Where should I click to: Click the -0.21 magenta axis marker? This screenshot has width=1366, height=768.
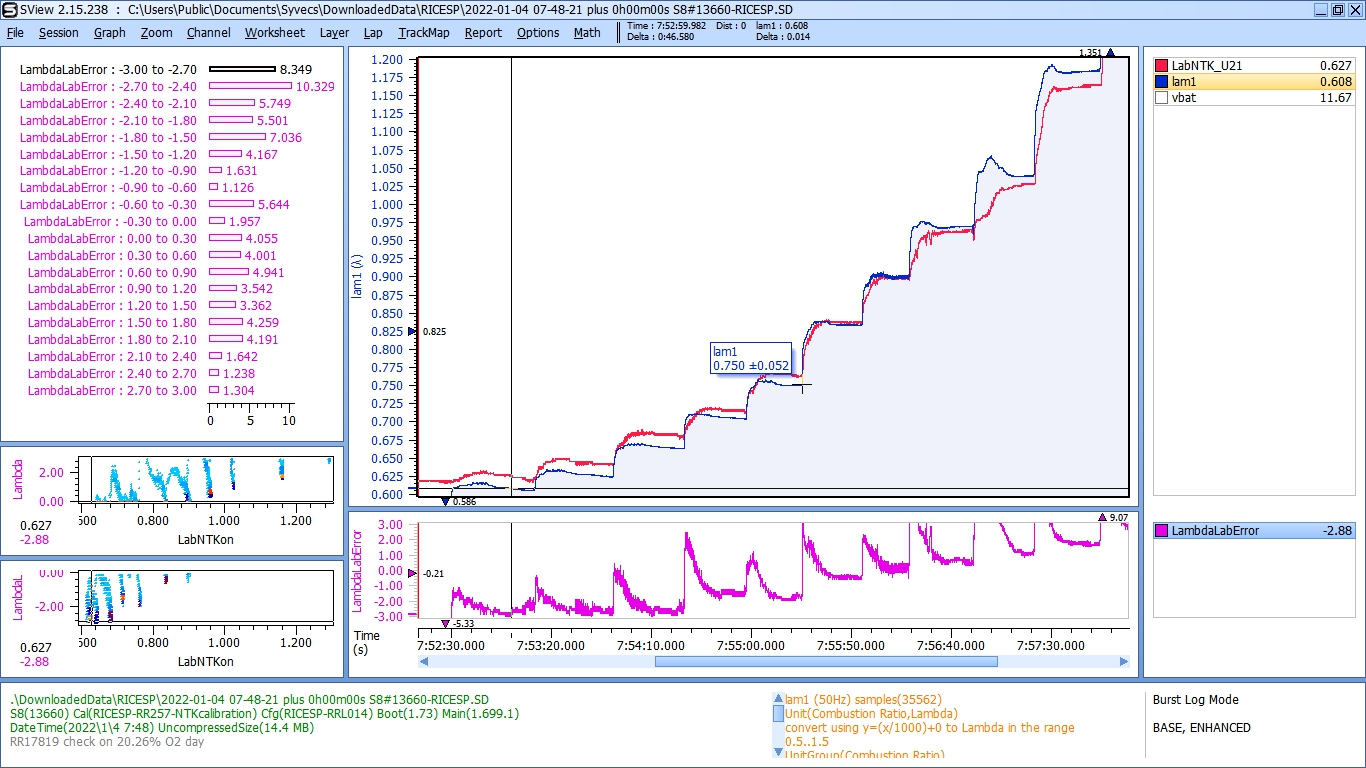coord(413,573)
